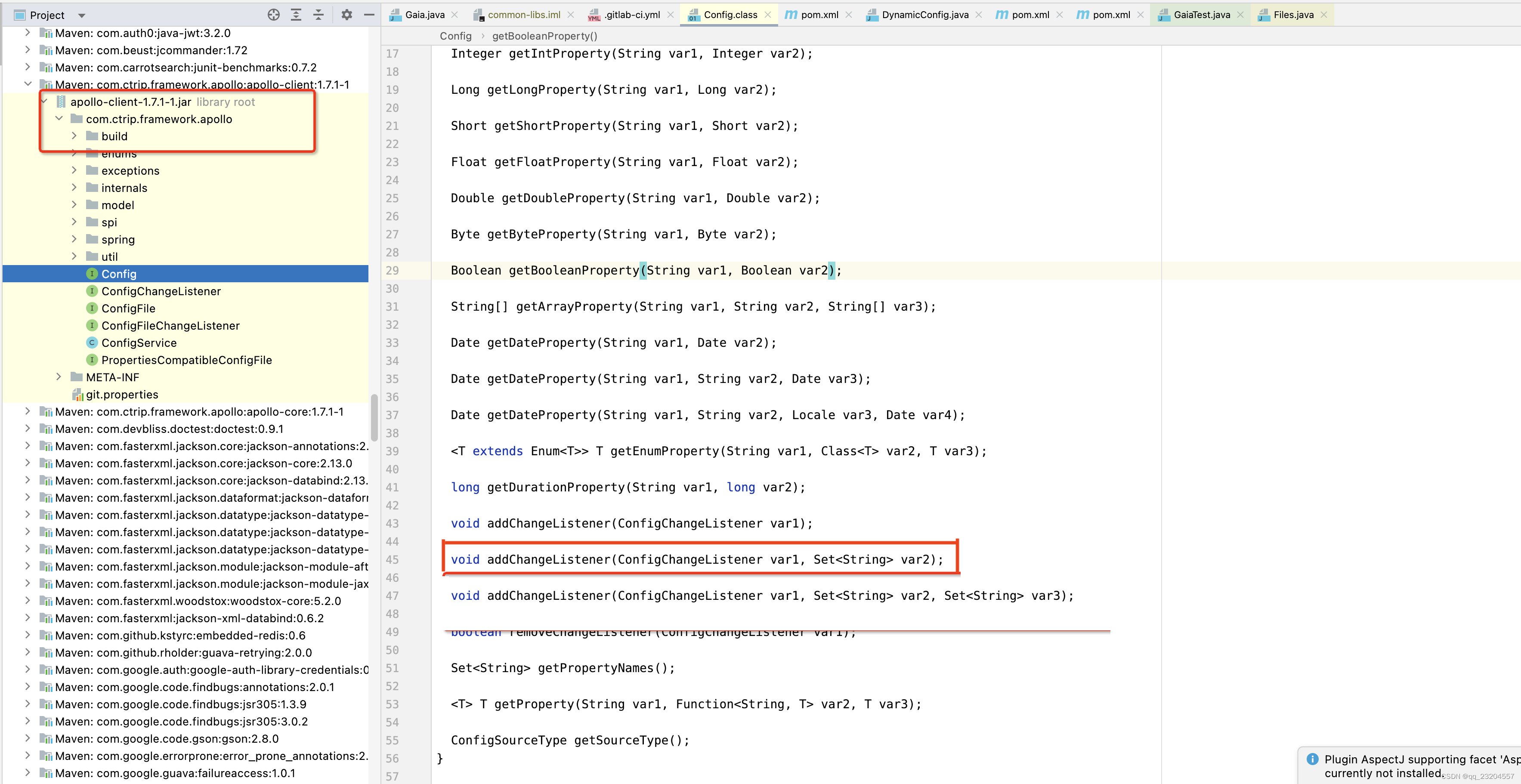Expand the spi folder
Image resolution: width=1521 pixels, height=784 pixels.
(74, 222)
